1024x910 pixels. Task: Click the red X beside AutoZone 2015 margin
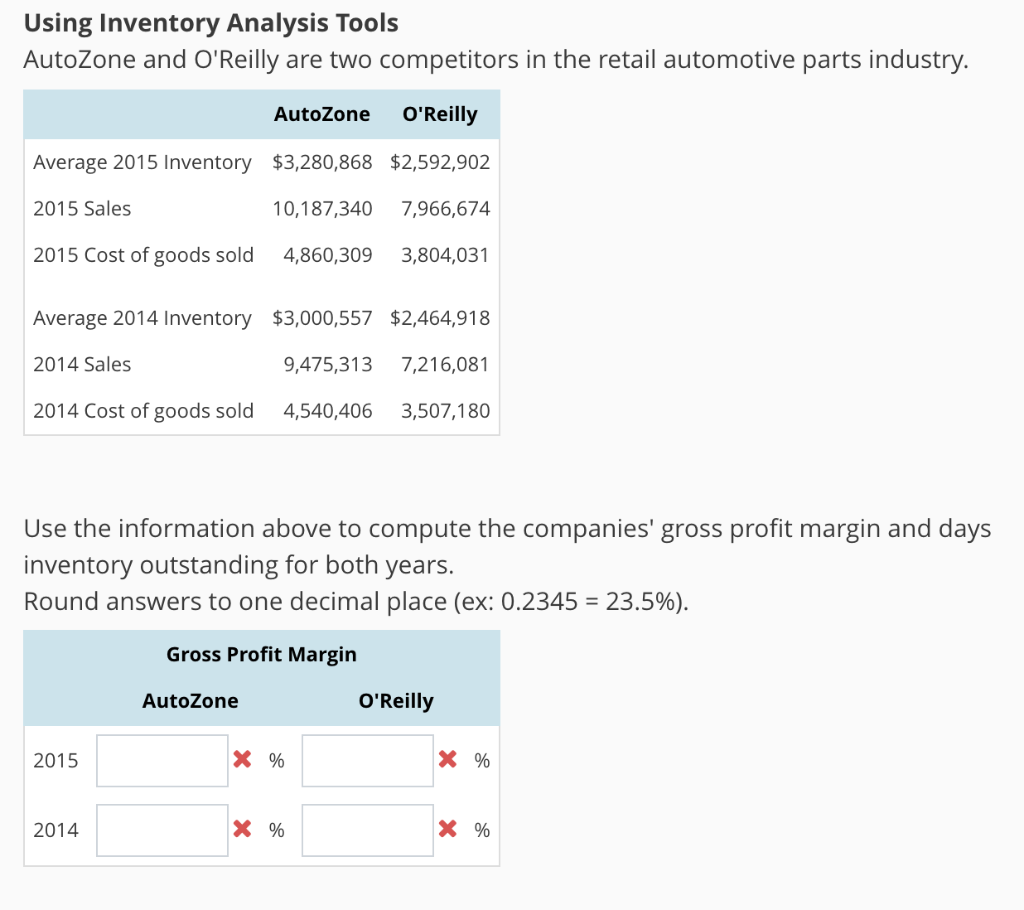pyautogui.click(x=243, y=760)
